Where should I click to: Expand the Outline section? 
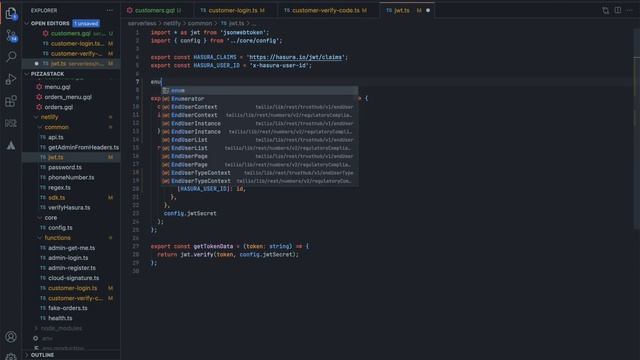[x=27, y=355]
